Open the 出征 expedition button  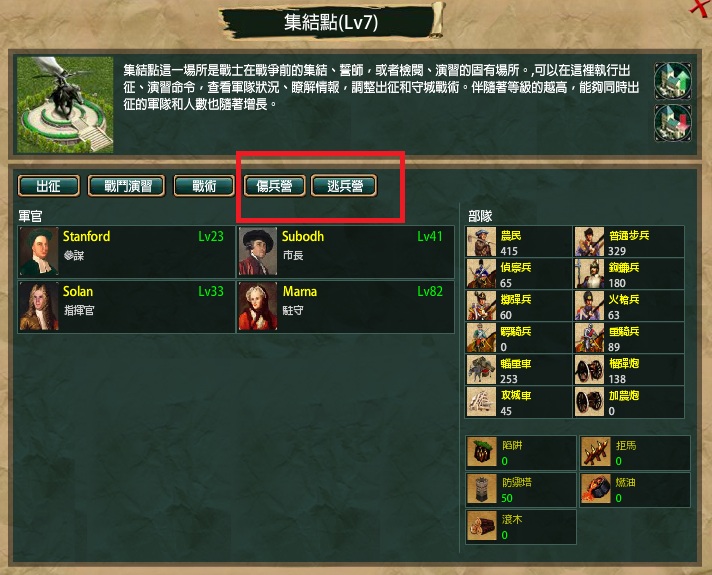pos(49,186)
